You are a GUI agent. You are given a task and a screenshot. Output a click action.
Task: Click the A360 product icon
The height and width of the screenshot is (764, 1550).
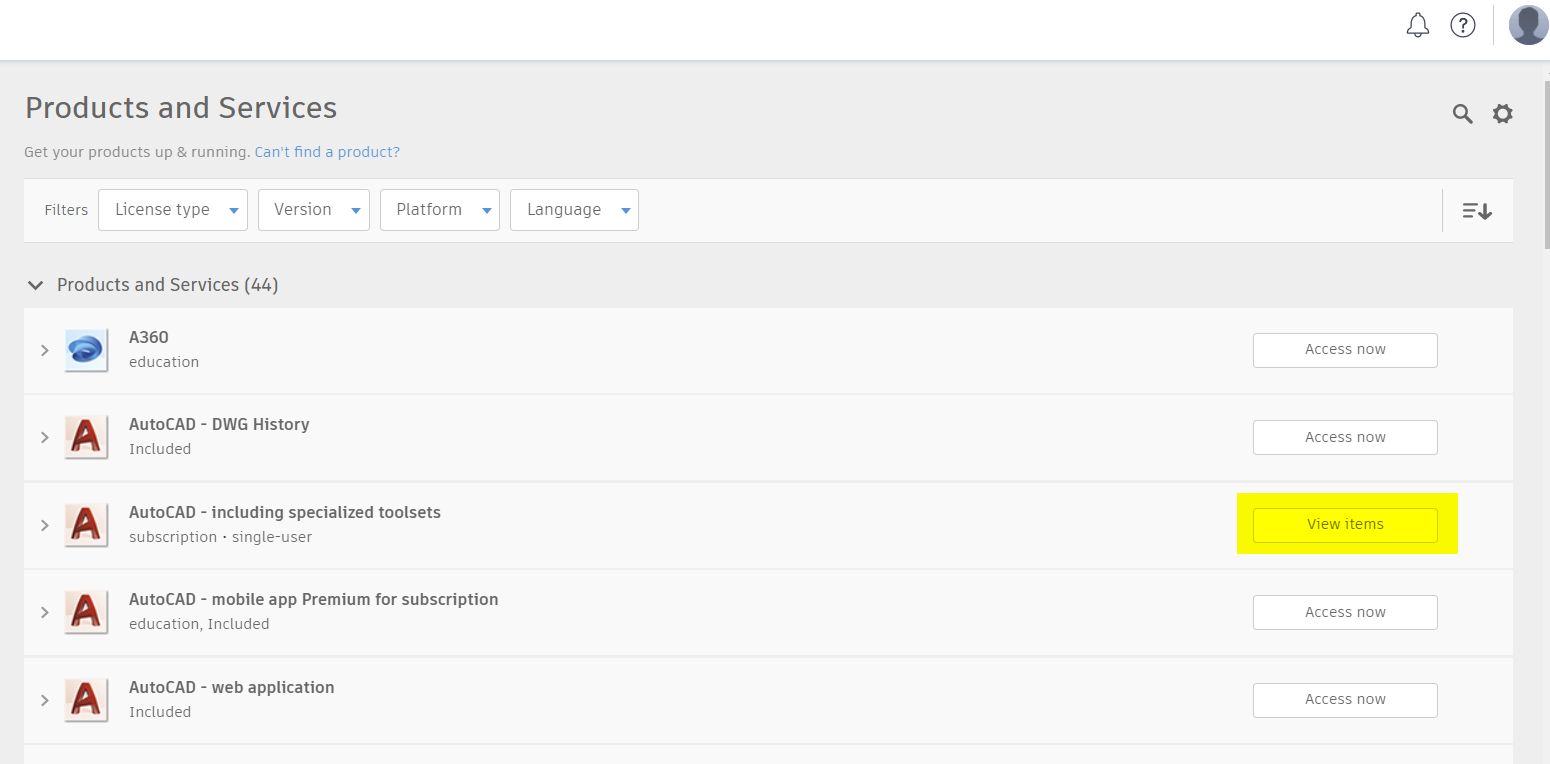point(86,350)
